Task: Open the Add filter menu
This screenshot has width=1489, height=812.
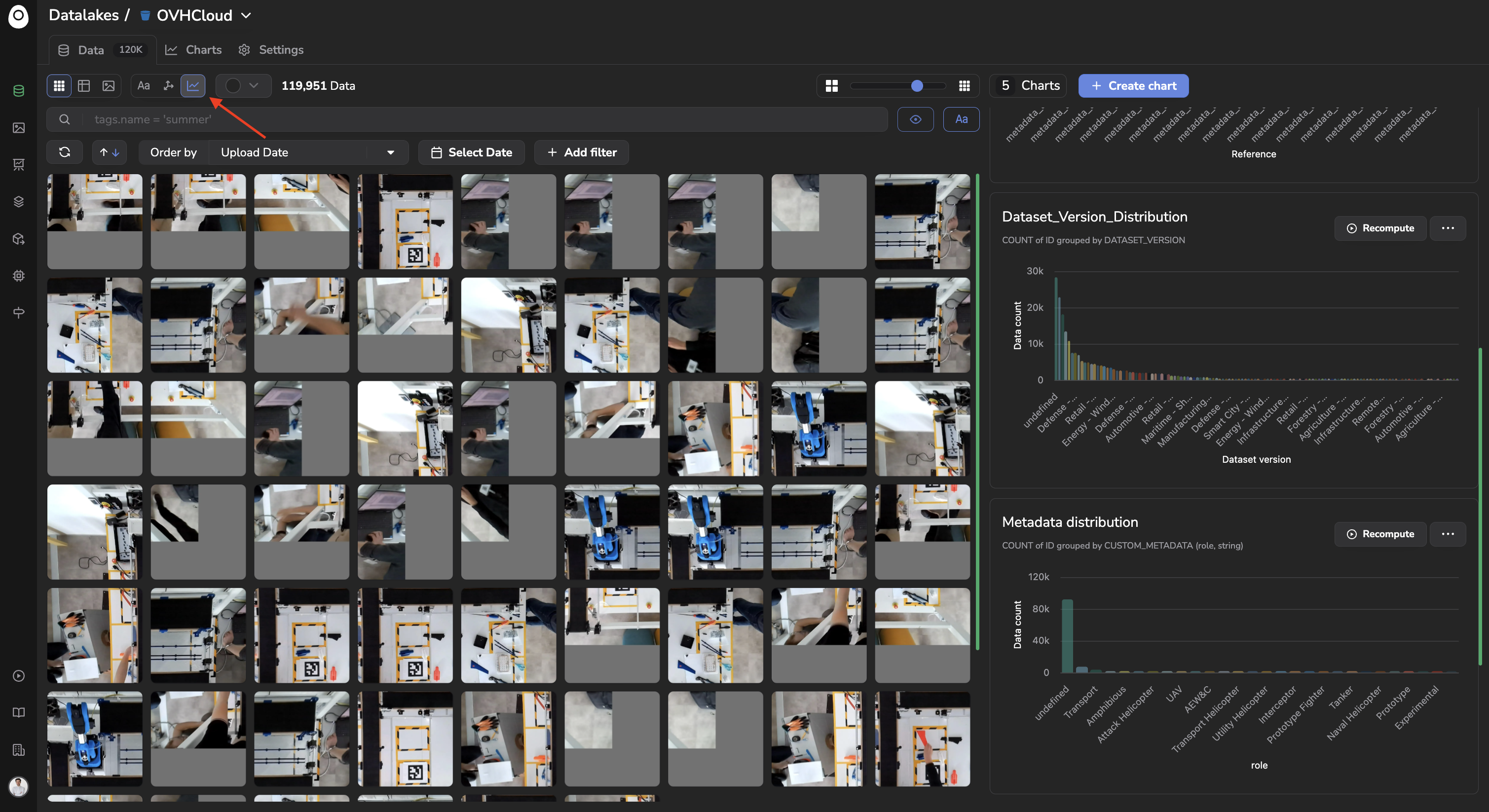Action: pyautogui.click(x=582, y=152)
